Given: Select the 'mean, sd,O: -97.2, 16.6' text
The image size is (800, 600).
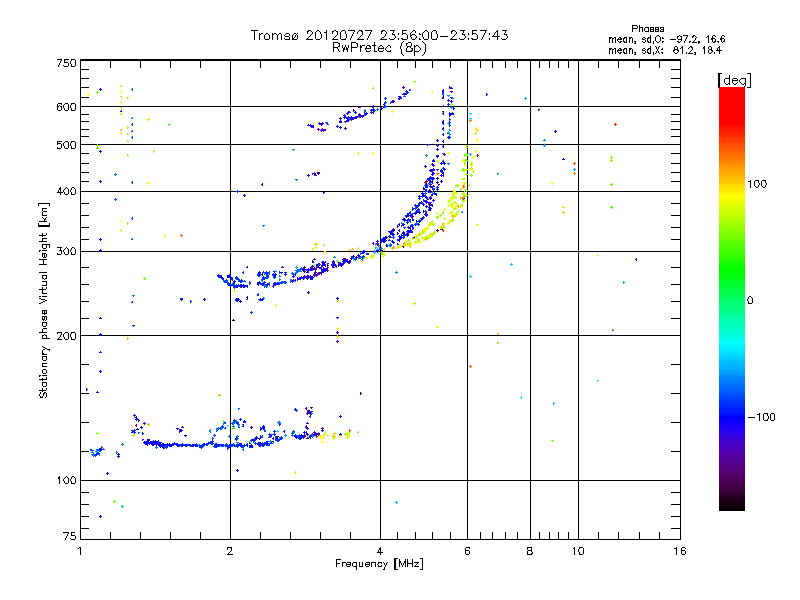Looking at the screenshot, I should [x=666, y=39].
